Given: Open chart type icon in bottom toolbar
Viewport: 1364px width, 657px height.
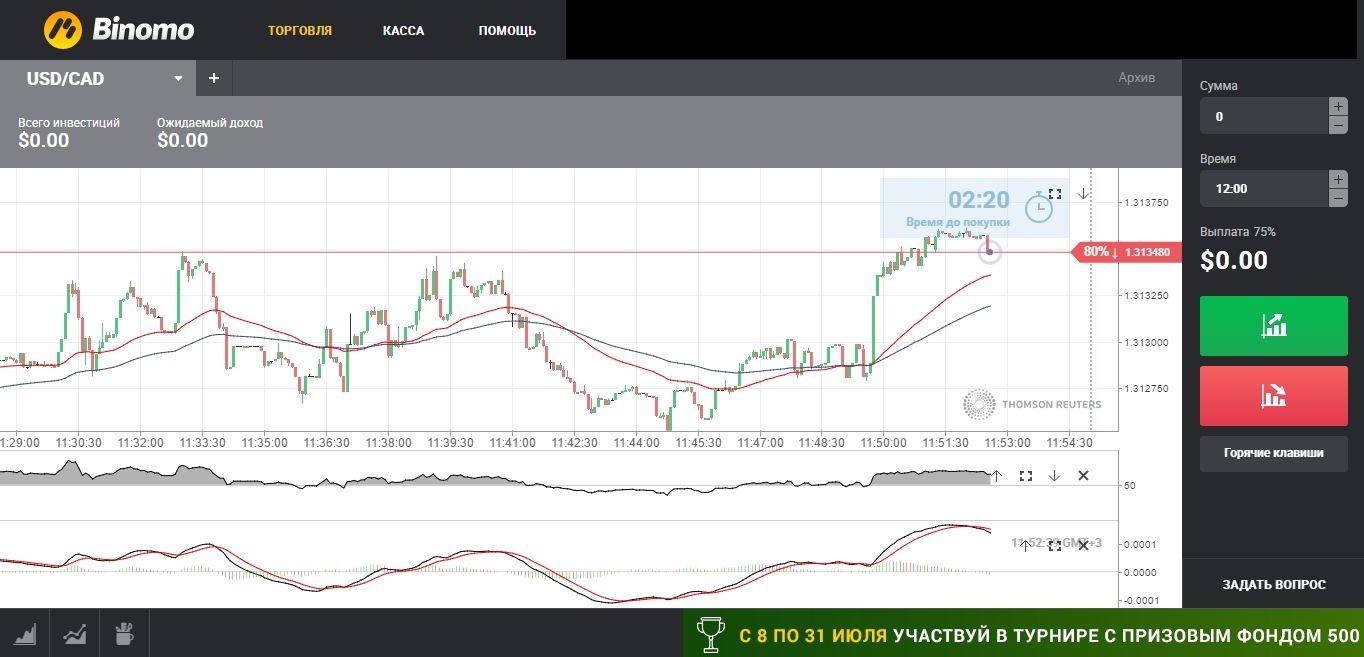Looking at the screenshot, I should 24,633.
